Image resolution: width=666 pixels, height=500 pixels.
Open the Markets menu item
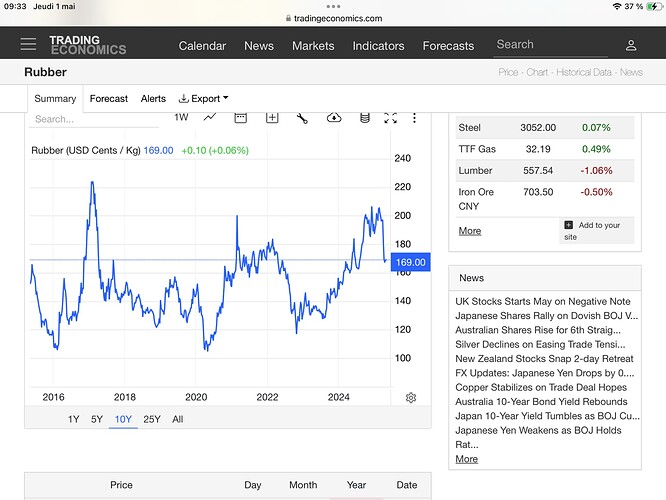313,45
